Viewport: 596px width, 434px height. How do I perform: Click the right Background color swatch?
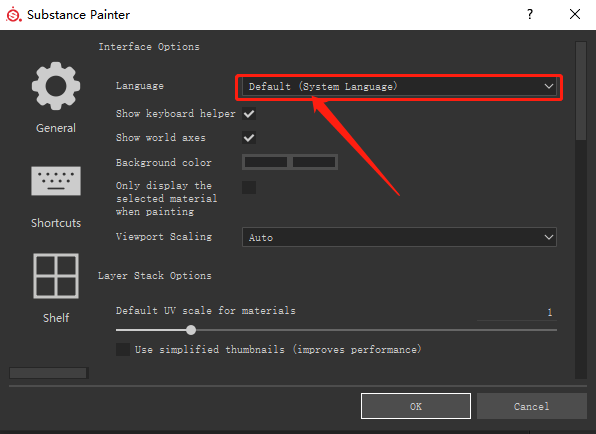pyautogui.click(x=314, y=162)
